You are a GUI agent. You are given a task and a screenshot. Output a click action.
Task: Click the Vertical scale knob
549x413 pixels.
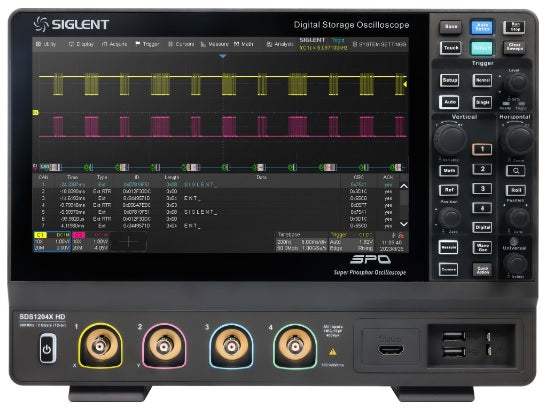(x=450, y=138)
